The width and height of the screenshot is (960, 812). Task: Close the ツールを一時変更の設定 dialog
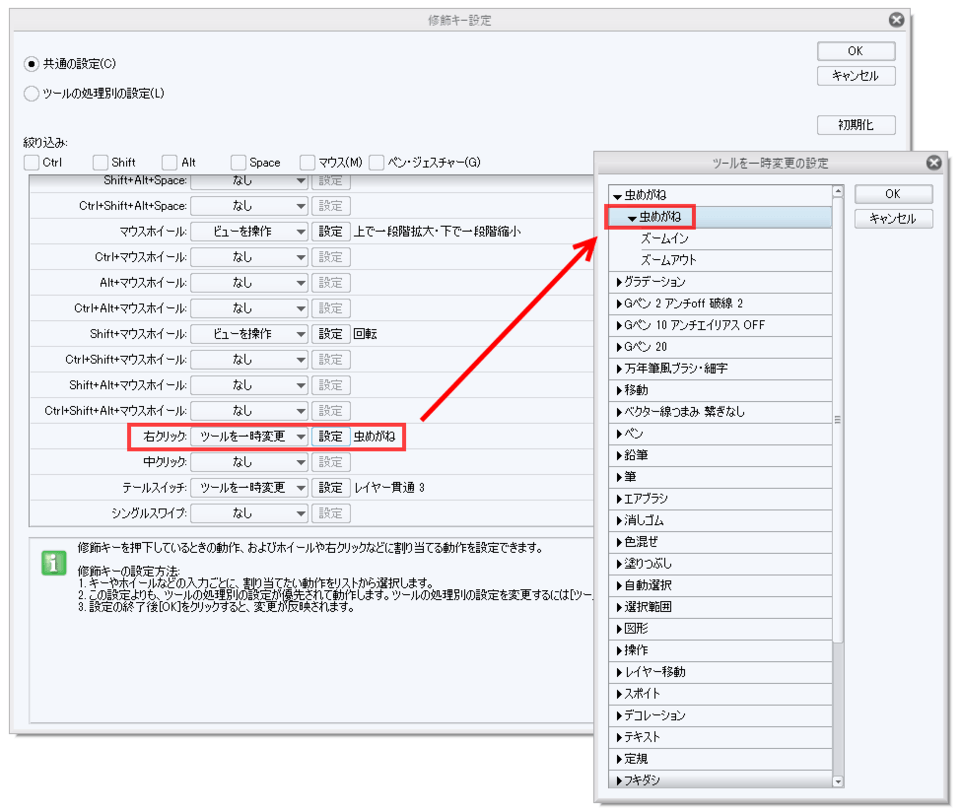[933, 163]
